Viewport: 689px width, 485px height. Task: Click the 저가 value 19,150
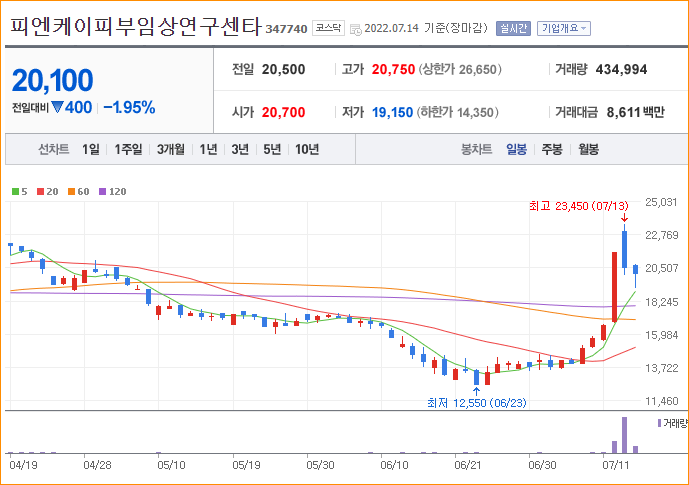click(392, 112)
